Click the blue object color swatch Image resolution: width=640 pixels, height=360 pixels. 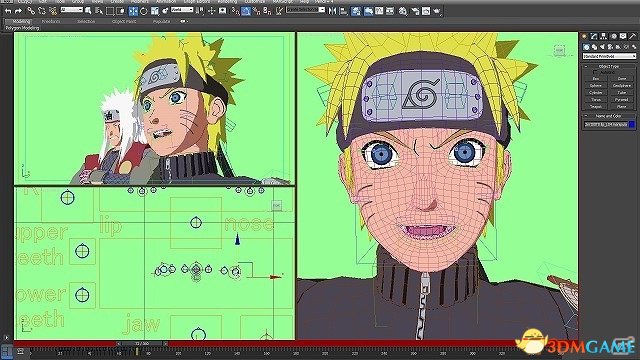click(632, 124)
